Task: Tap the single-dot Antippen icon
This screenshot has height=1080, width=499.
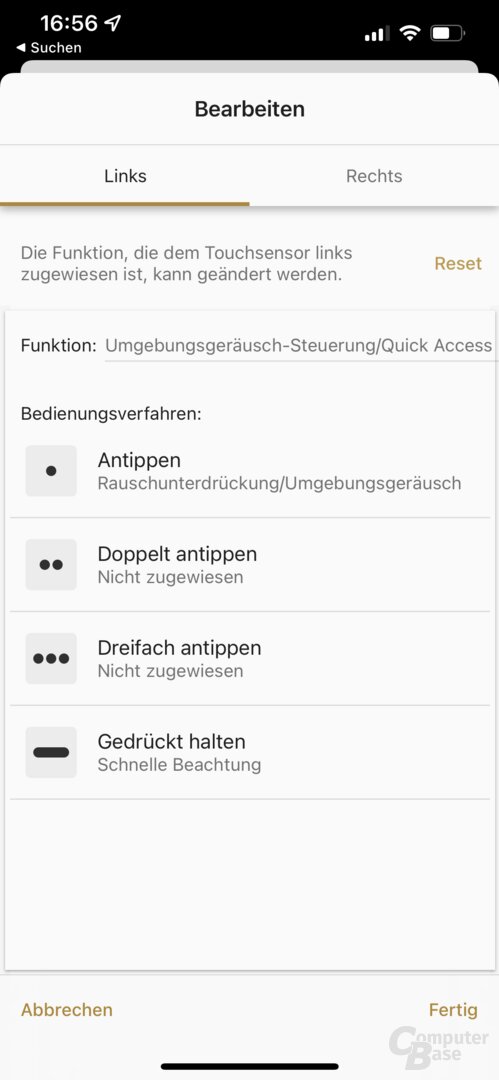Action: (x=51, y=471)
